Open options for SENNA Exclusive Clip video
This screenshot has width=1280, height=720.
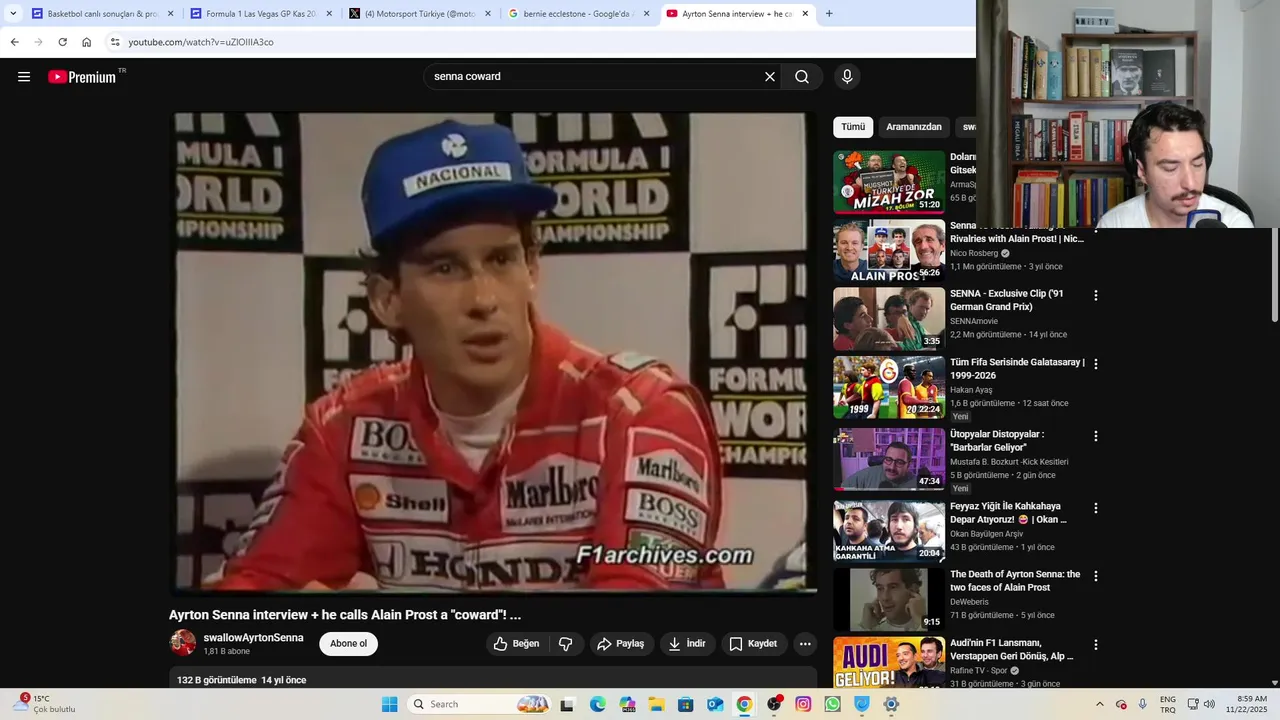[x=1096, y=295]
